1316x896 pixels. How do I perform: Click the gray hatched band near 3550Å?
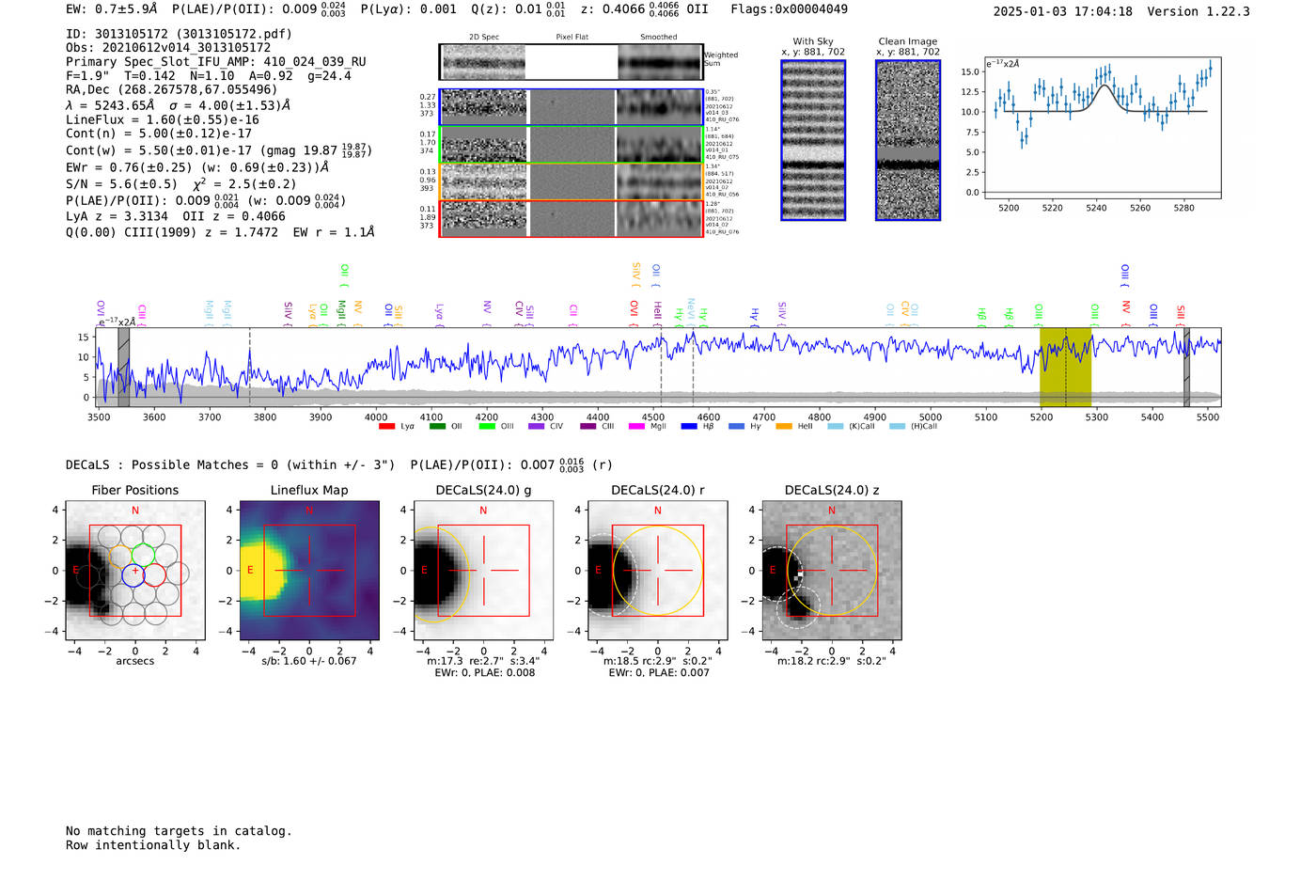123,368
